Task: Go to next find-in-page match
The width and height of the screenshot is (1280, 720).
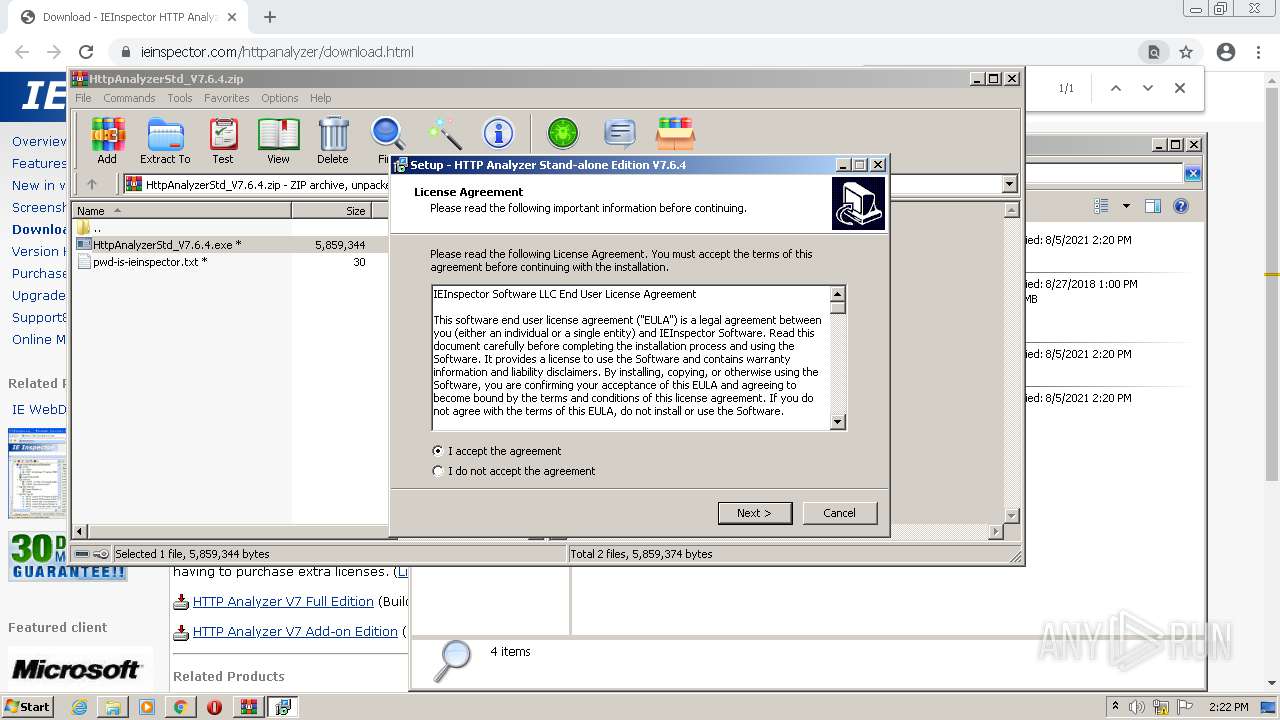Action: 1148,88
